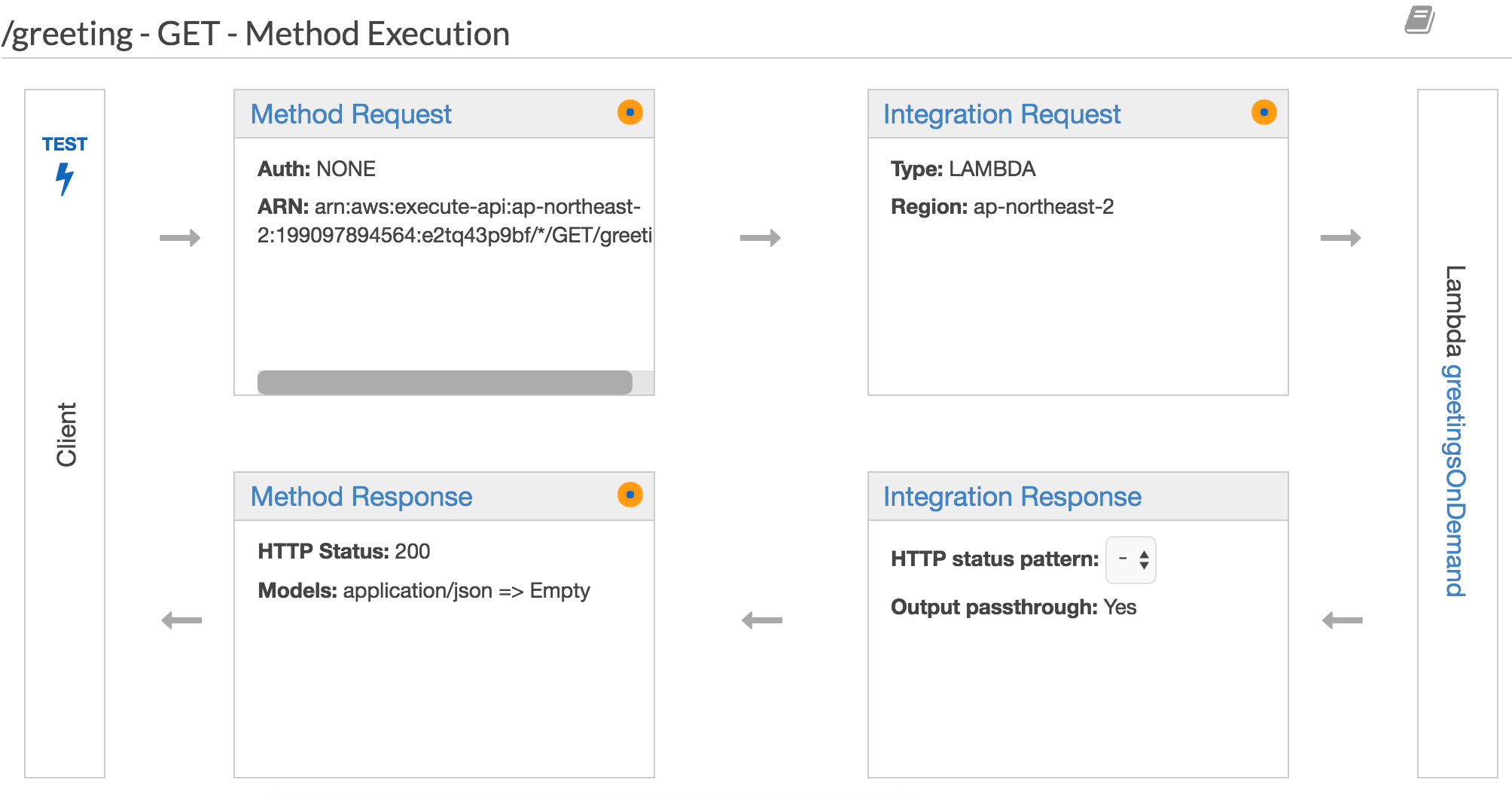Open the Method Request settings
Image resolution: width=1512 pixels, height=801 pixels.
click(x=351, y=114)
